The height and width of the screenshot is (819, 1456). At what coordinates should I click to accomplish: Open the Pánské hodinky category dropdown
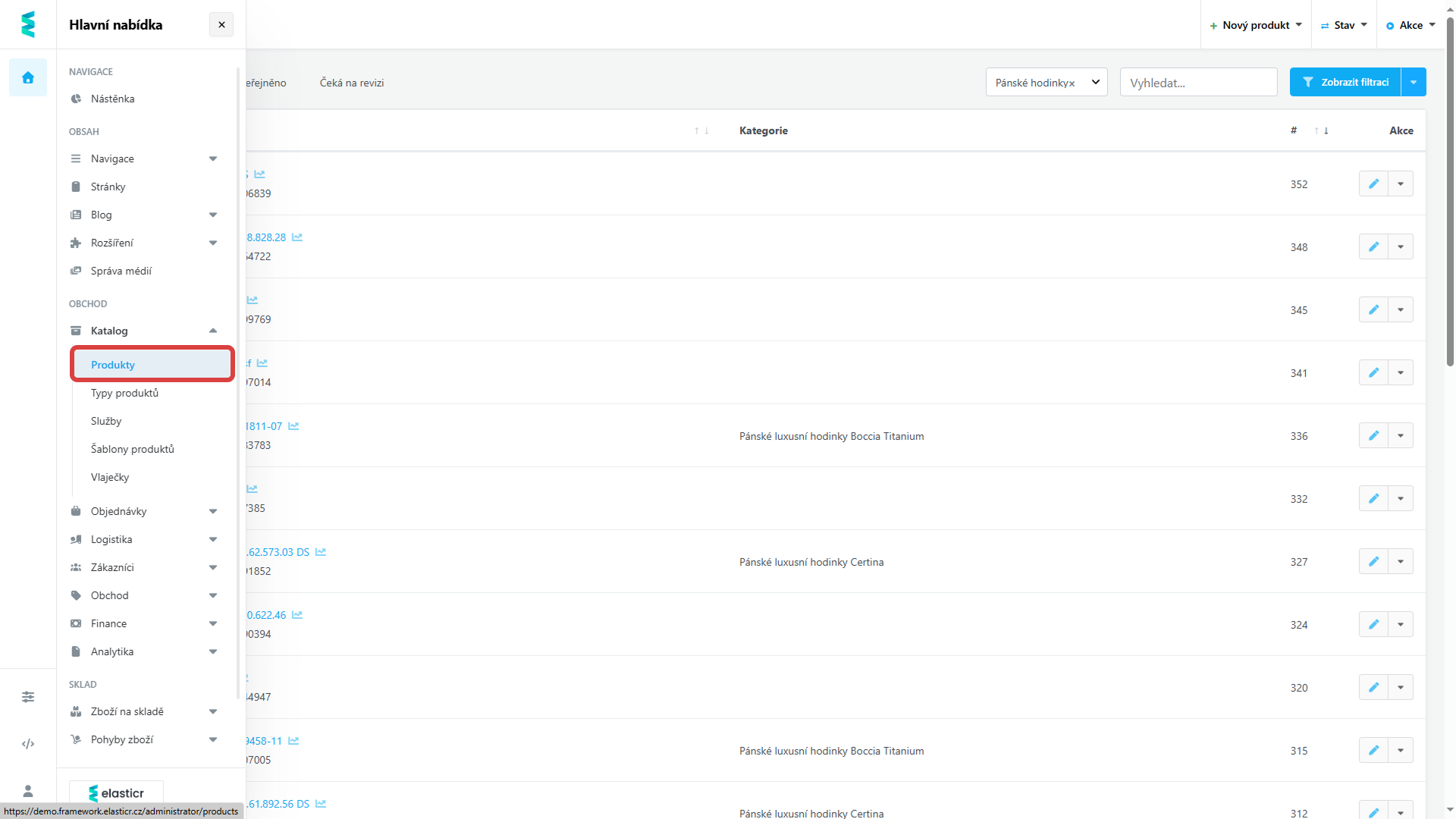pyautogui.click(x=1095, y=82)
